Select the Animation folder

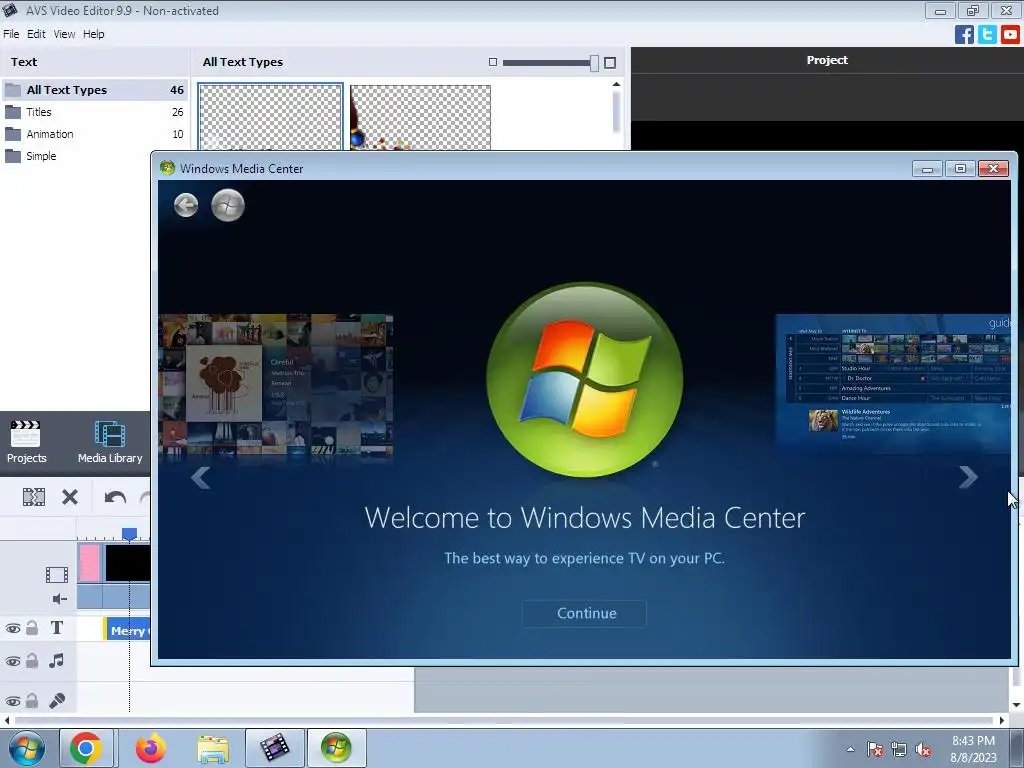tap(95, 134)
